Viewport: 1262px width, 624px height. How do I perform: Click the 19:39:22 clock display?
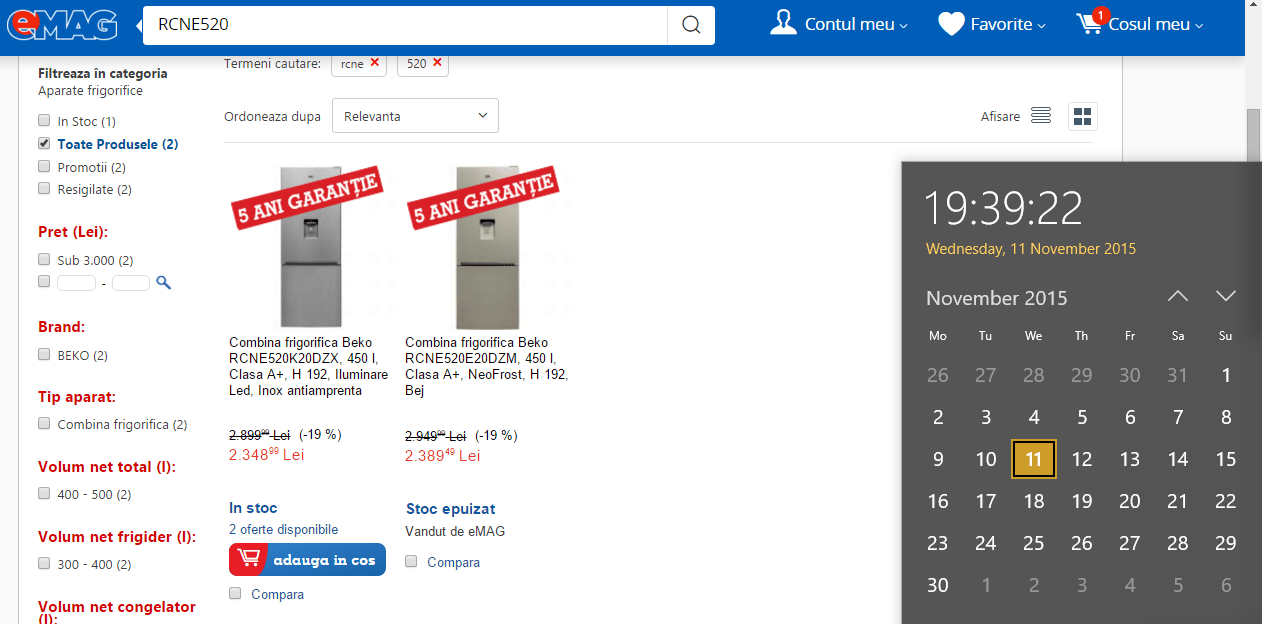click(1003, 207)
